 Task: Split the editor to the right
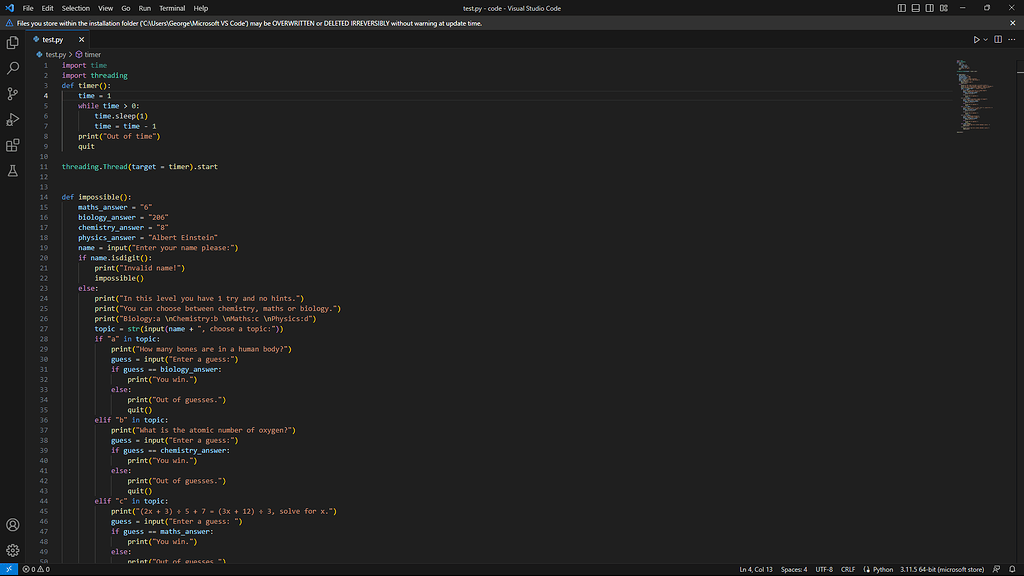click(998, 40)
